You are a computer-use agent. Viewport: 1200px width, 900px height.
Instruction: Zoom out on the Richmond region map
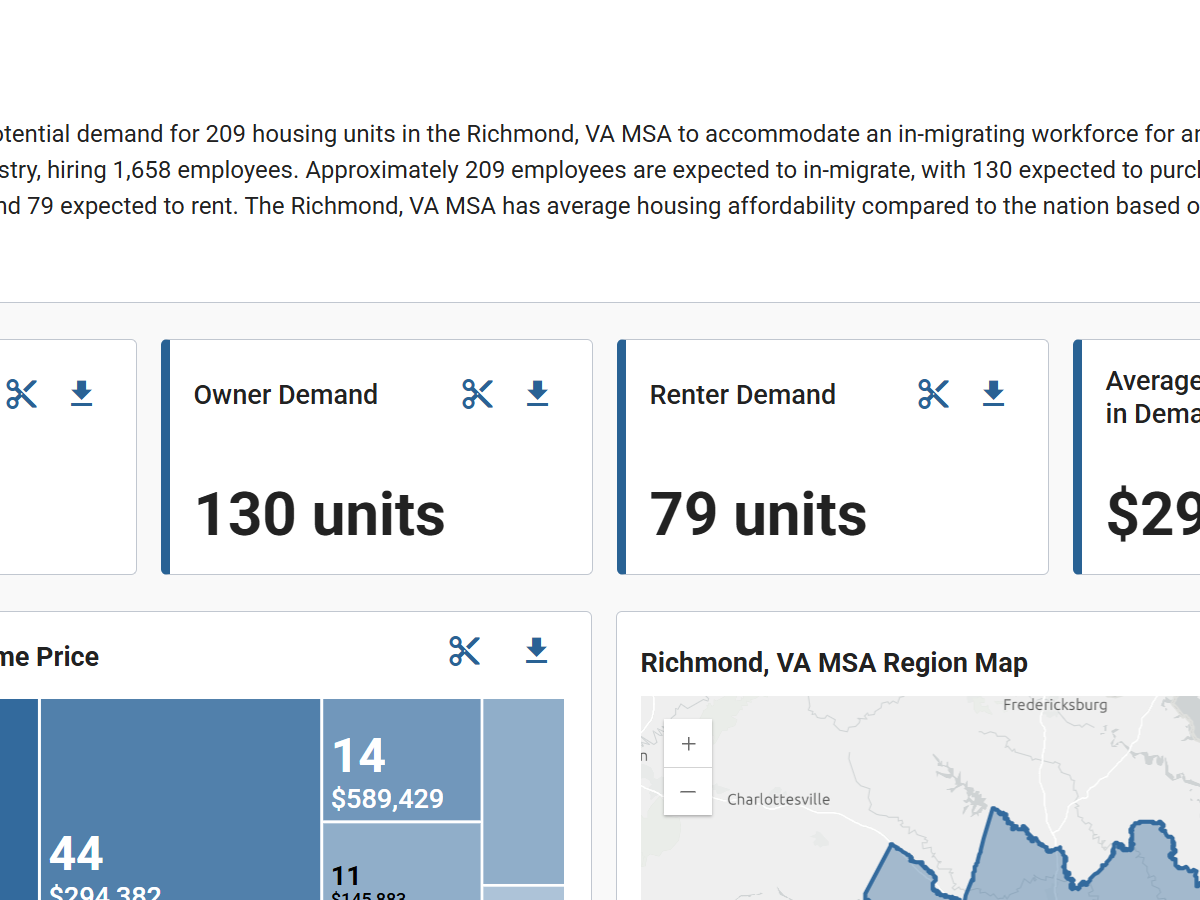(688, 792)
